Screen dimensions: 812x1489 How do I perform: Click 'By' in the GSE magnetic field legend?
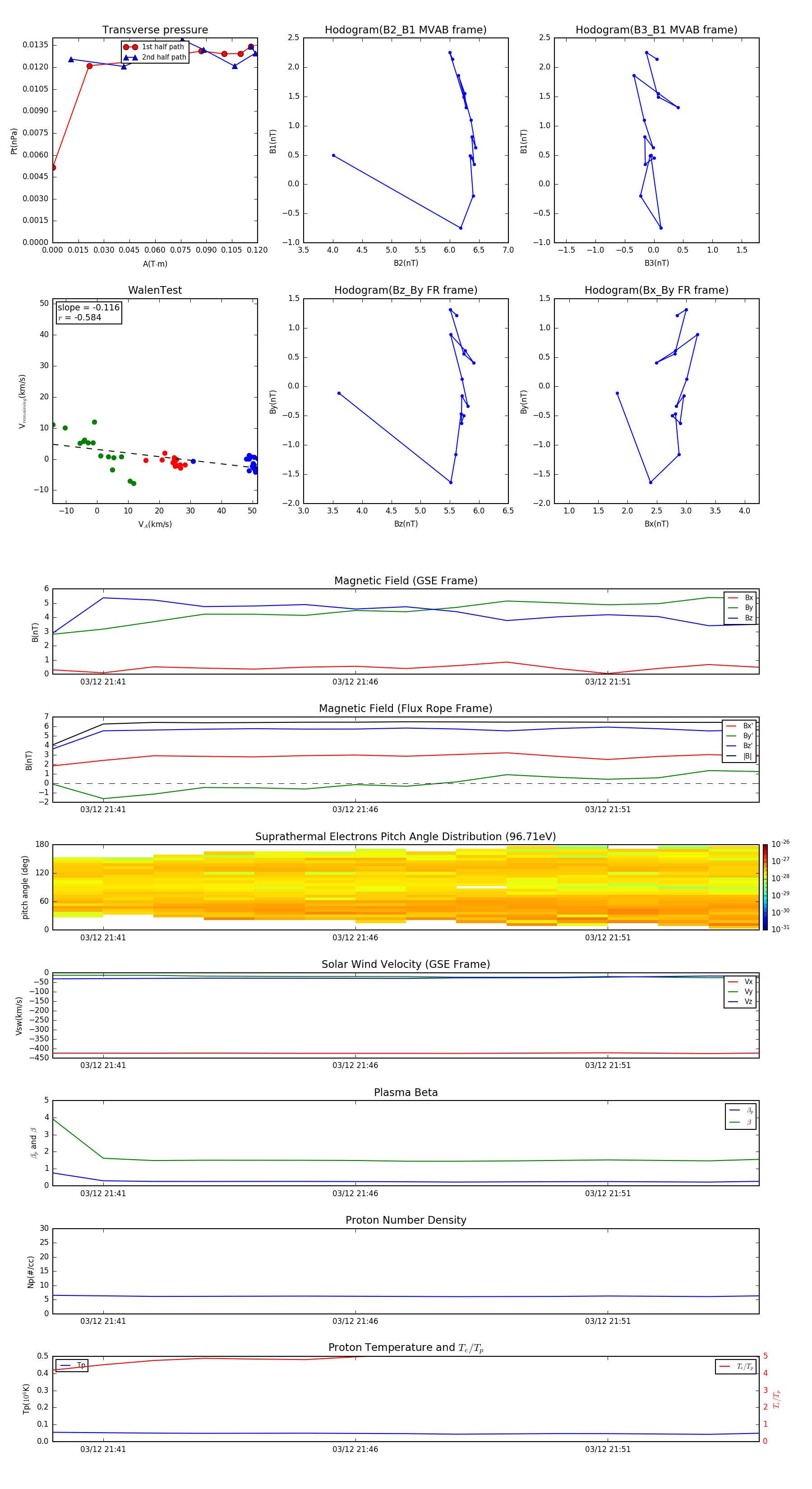(741, 608)
